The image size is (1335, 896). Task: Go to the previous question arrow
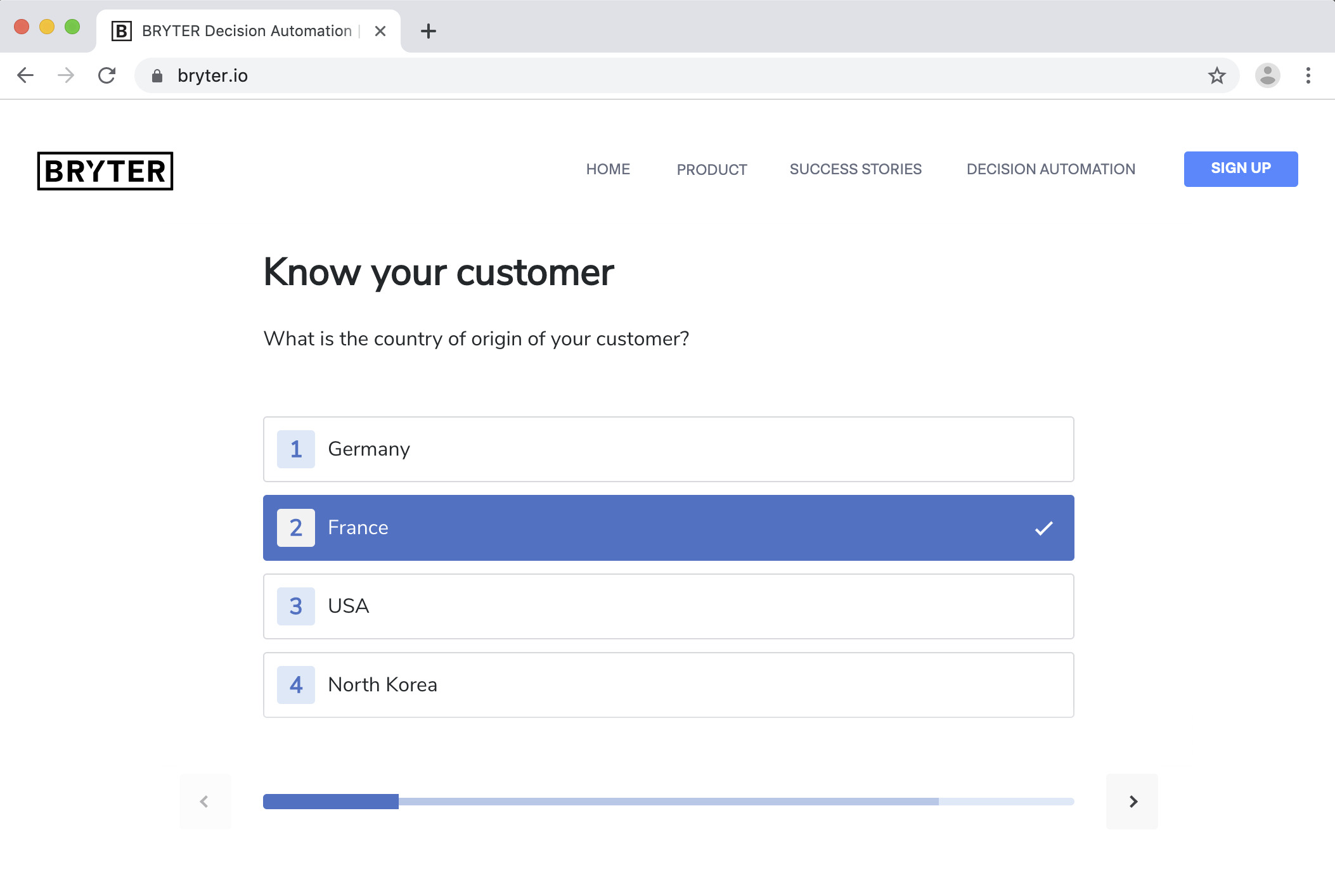point(205,802)
